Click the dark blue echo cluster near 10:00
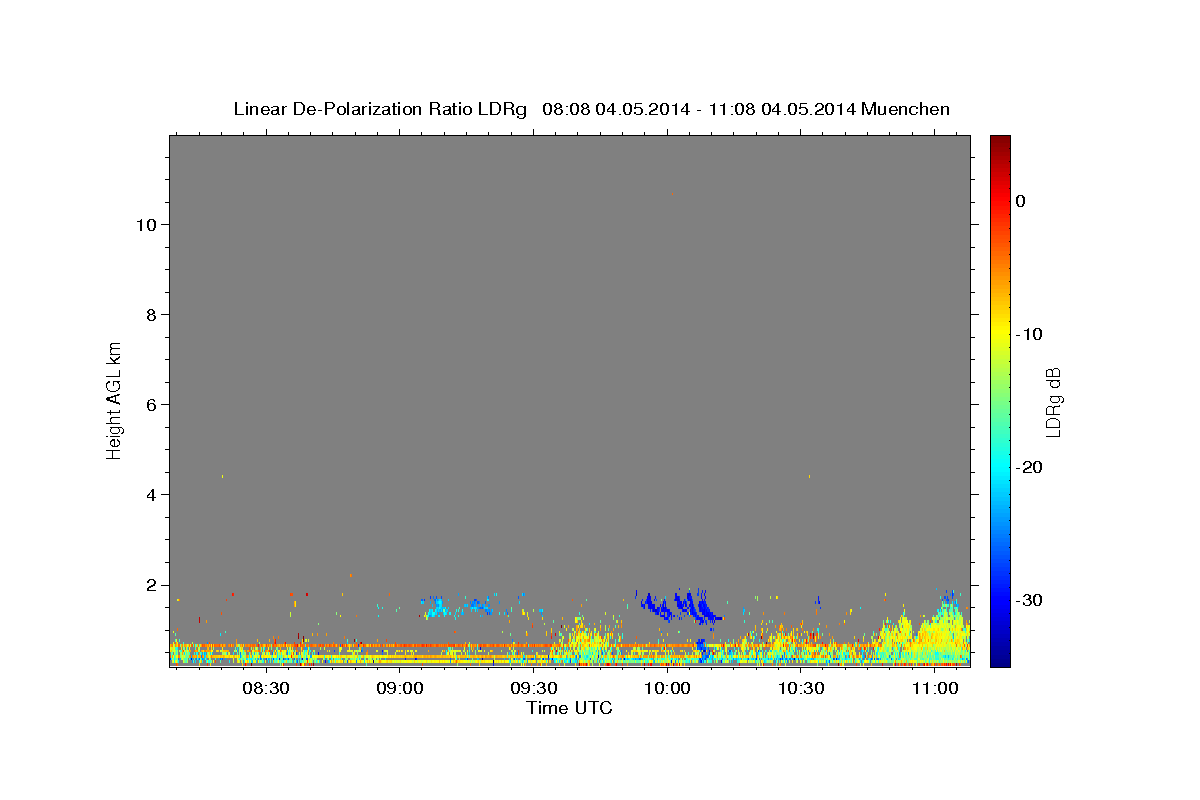The height and width of the screenshot is (800, 1200). click(680, 606)
